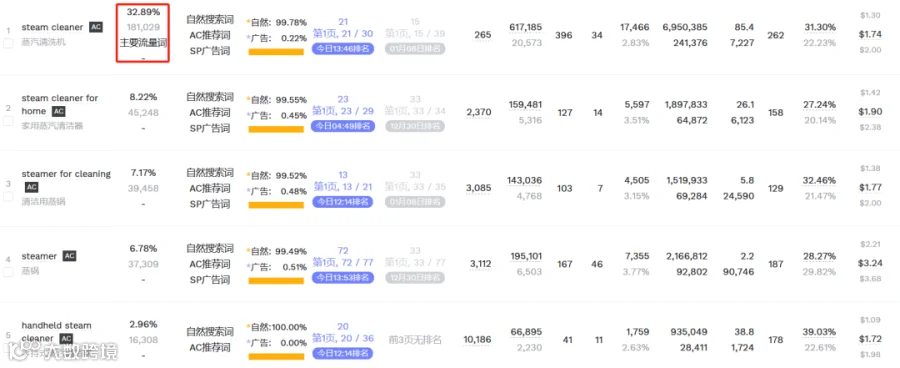
Task: Check the row 3 steamer for cleaning checkbox
Action: tap(8, 196)
